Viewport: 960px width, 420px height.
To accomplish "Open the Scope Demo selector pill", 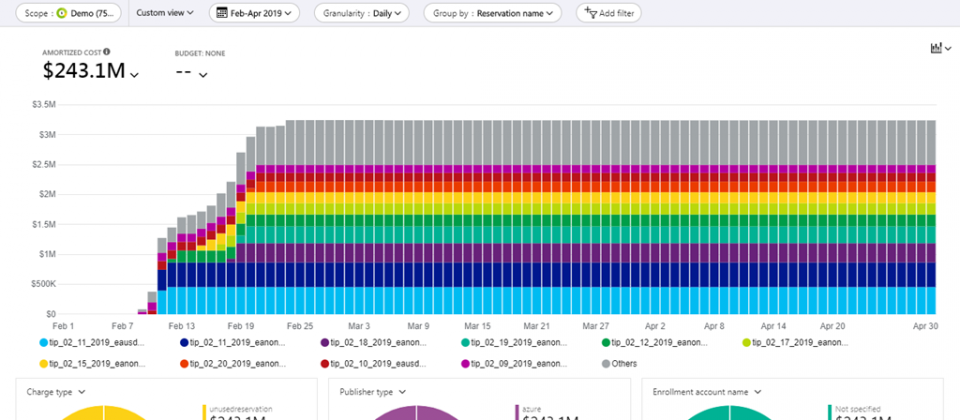I will (69, 13).
